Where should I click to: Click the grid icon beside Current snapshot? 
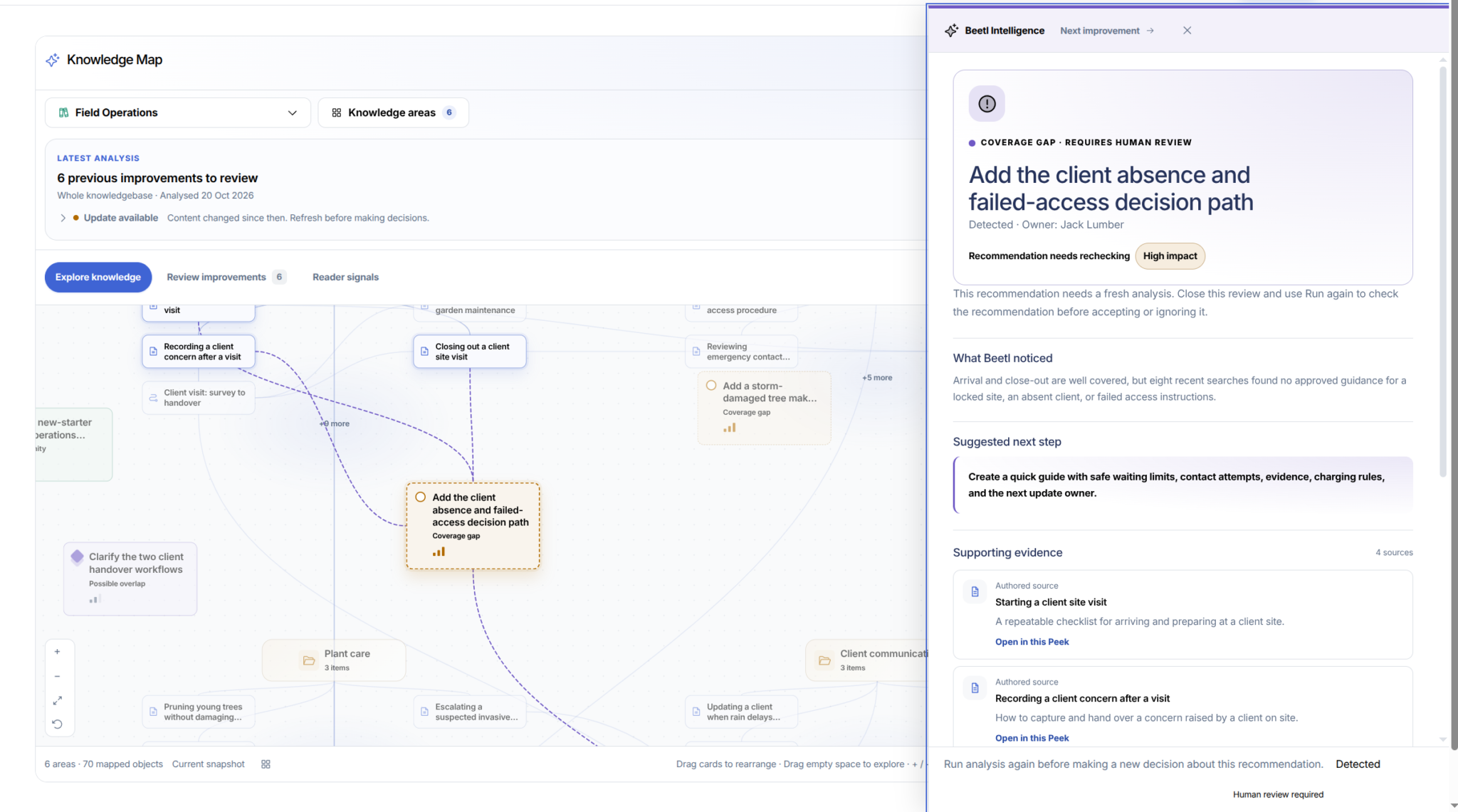pyautogui.click(x=266, y=764)
